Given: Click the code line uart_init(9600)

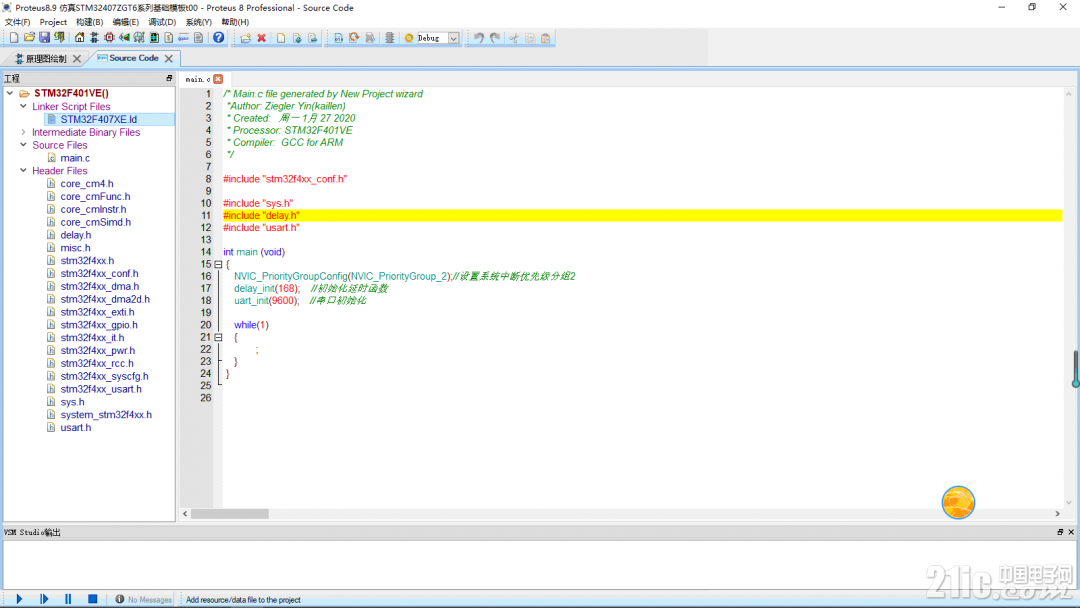Looking at the screenshot, I should coord(266,300).
